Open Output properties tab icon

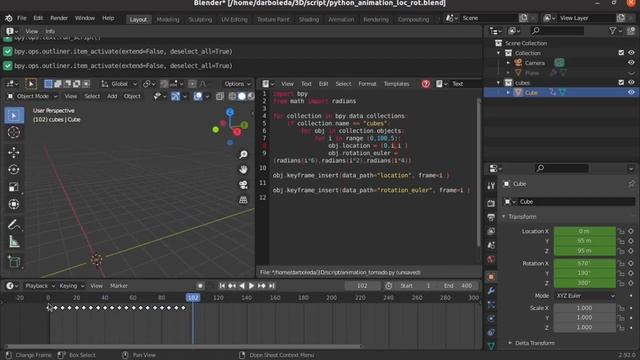tap(491, 217)
